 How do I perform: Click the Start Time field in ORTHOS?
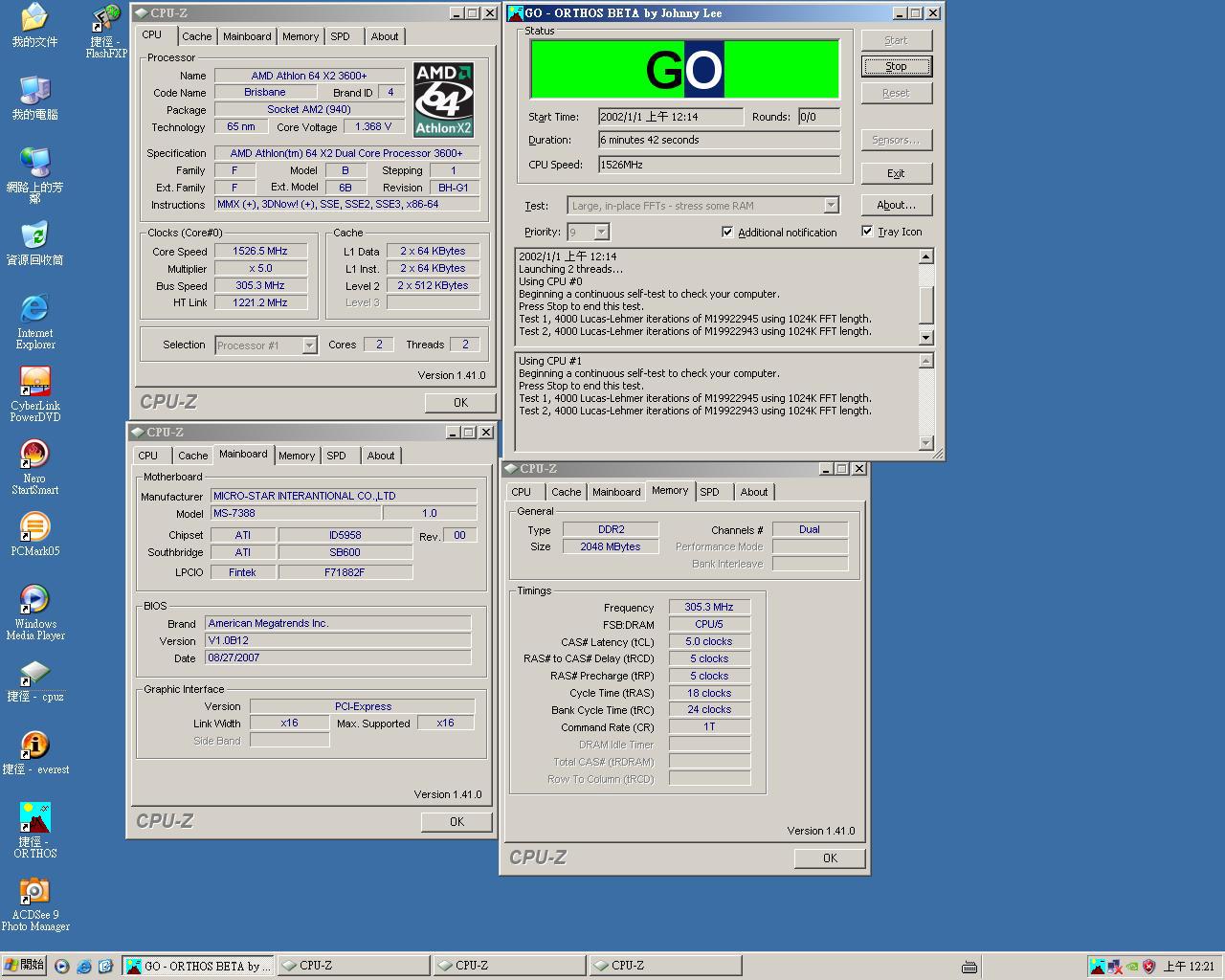671,117
